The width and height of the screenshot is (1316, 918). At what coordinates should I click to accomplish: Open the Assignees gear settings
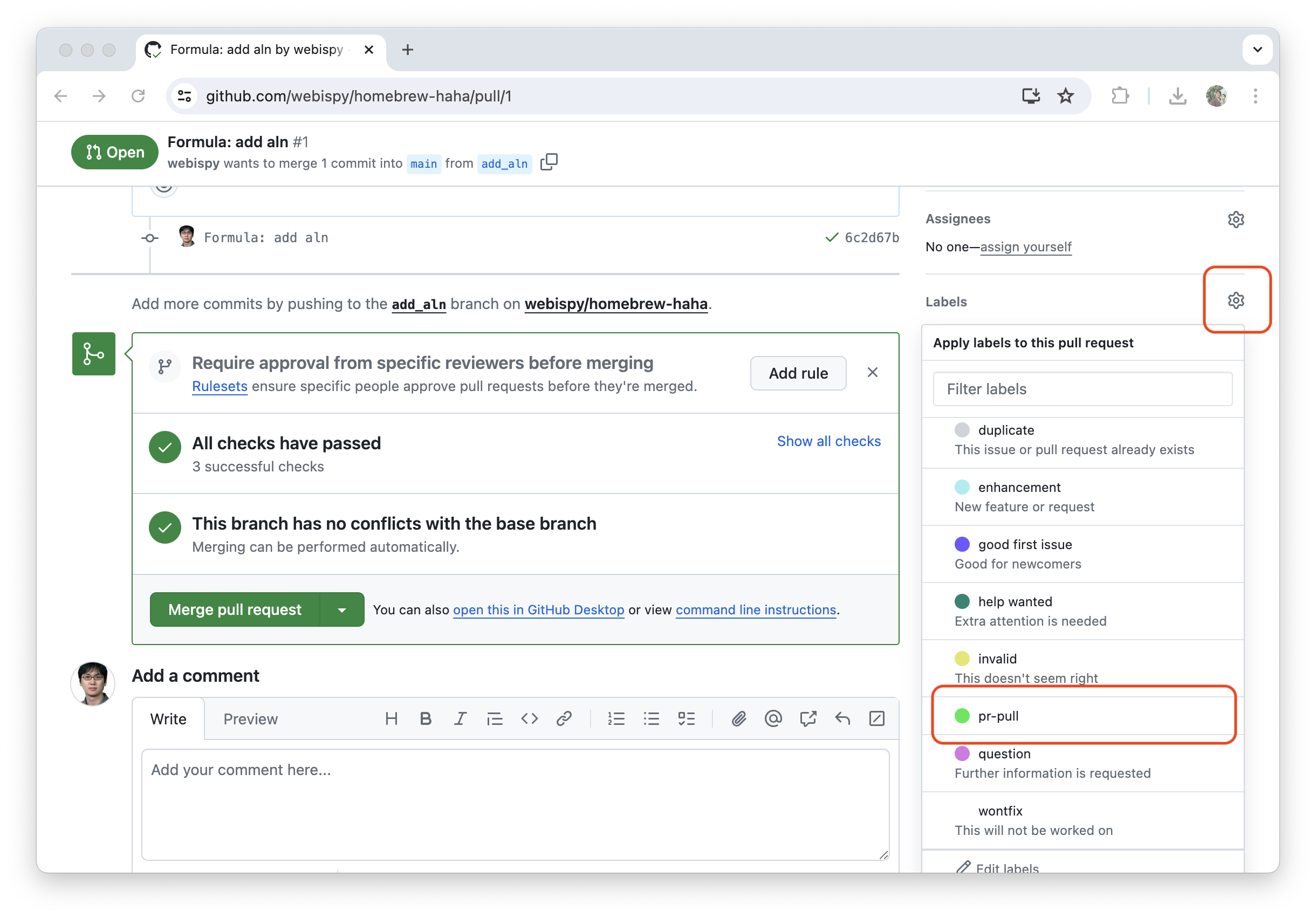1235,219
